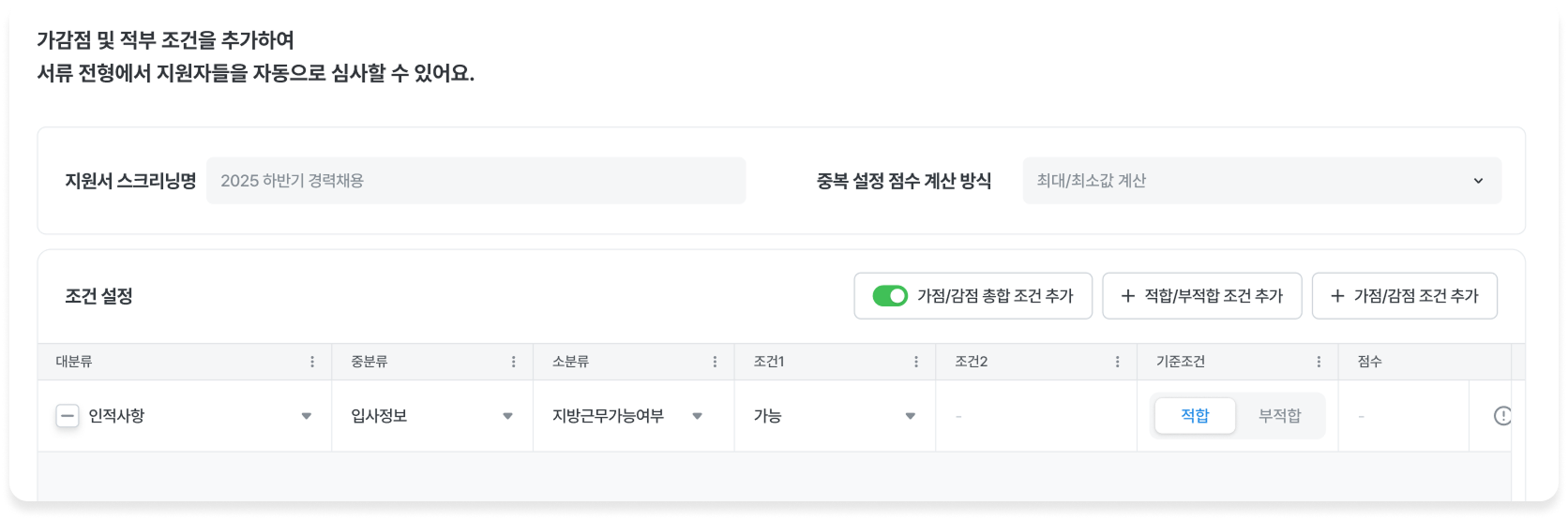Viewport: 1568px width, 520px height.
Task: Open 조건2 column options menu icon
Action: tap(1117, 362)
